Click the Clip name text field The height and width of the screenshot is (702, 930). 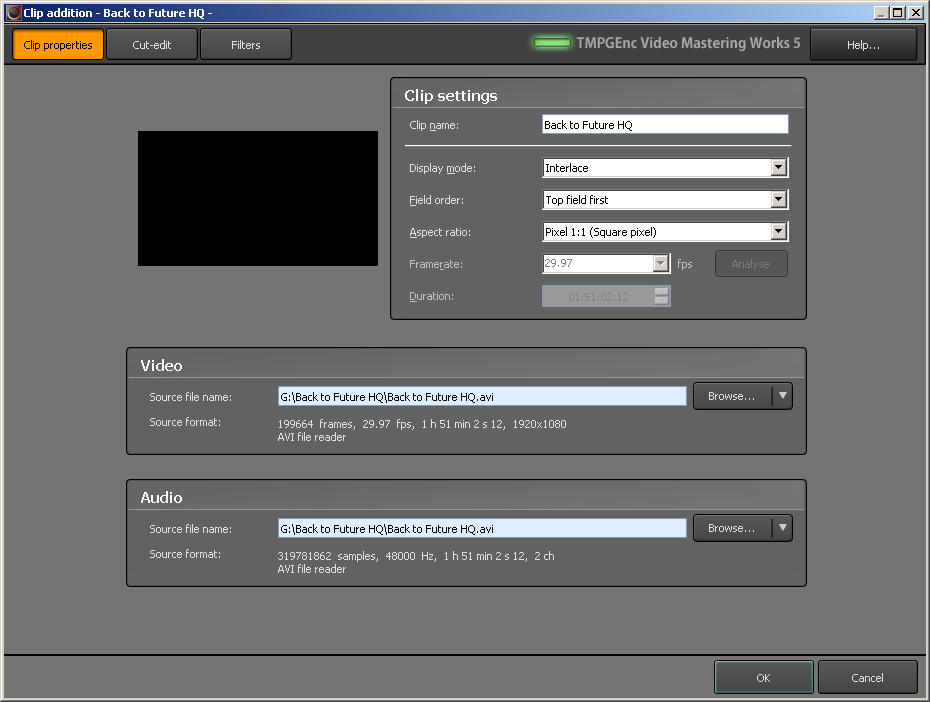tap(664, 125)
